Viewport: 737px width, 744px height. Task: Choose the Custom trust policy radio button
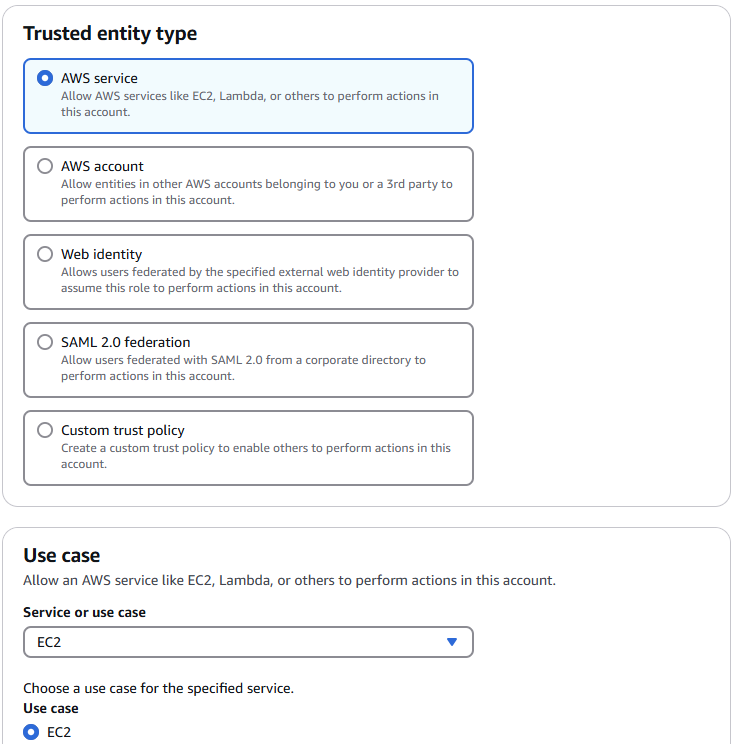[45, 430]
